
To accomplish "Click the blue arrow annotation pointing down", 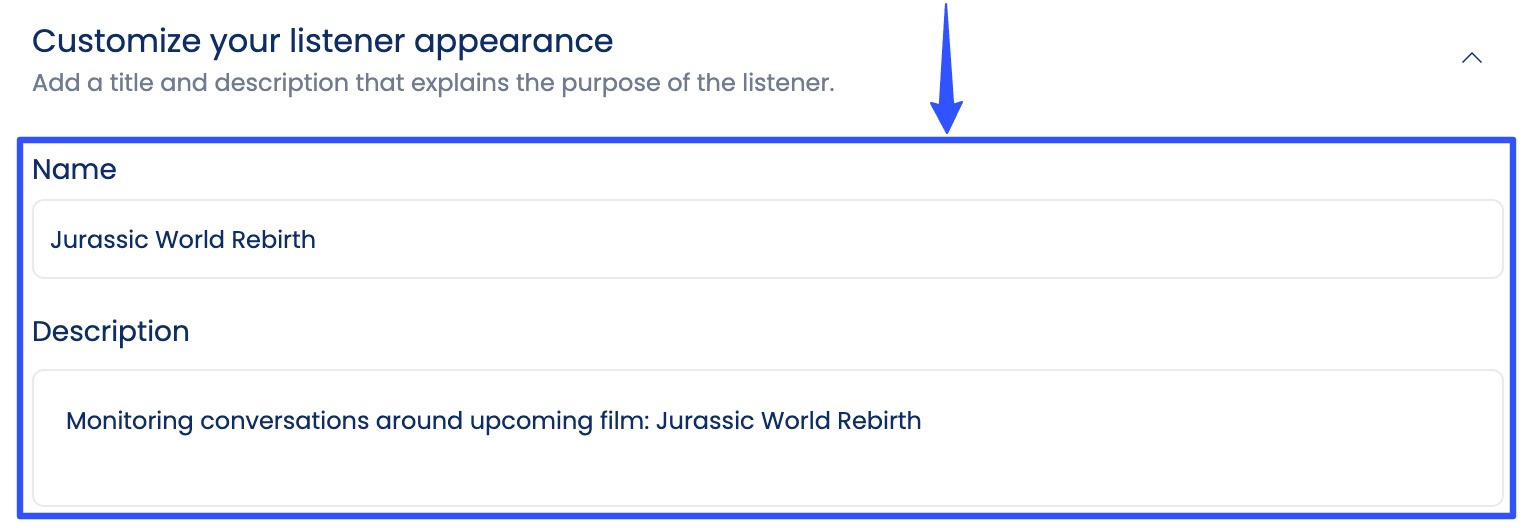I will (x=946, y=70).
